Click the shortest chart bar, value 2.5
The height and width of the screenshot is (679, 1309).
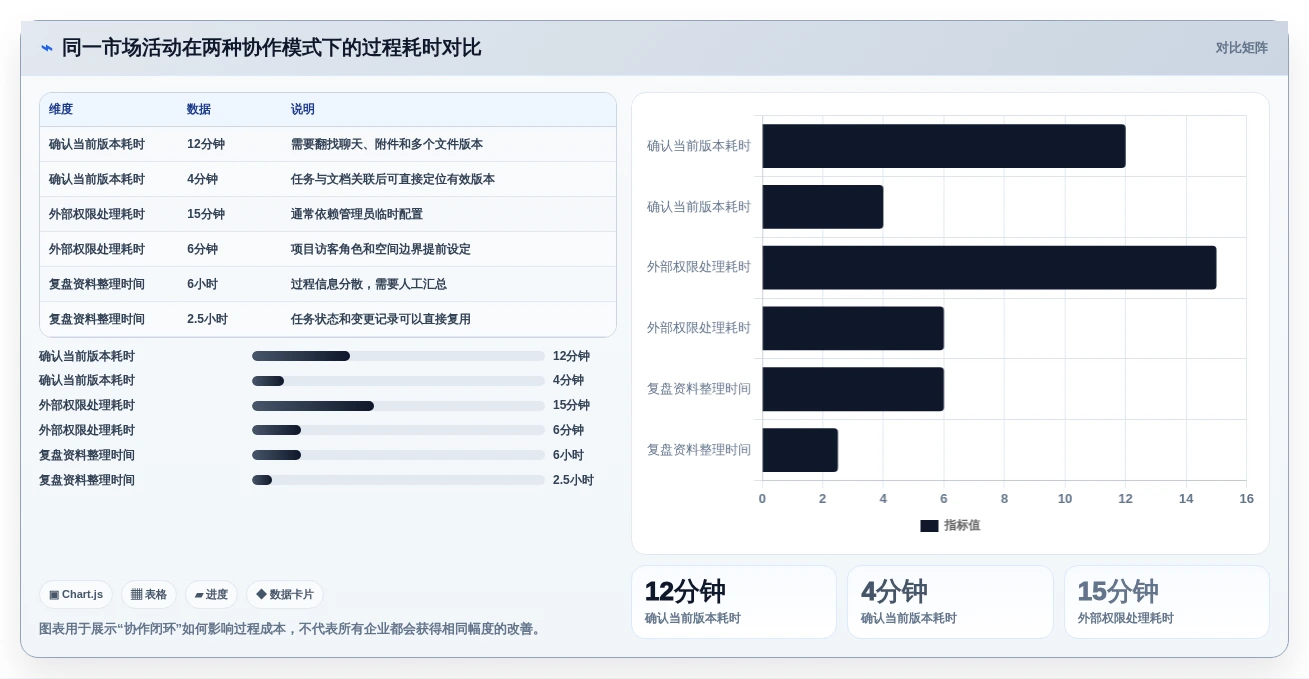(800, 450)
